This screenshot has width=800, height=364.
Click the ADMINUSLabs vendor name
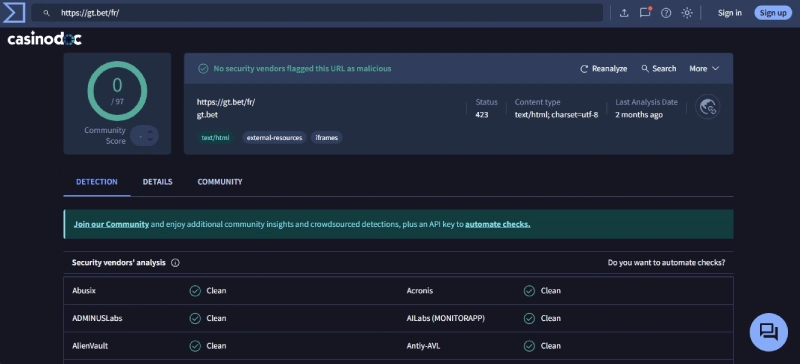[97, 319]
